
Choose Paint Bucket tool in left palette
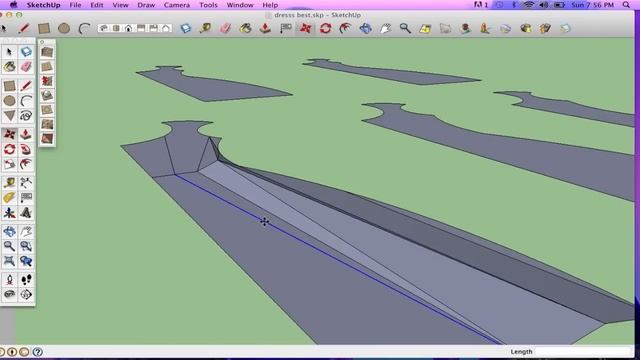[9, 67]
